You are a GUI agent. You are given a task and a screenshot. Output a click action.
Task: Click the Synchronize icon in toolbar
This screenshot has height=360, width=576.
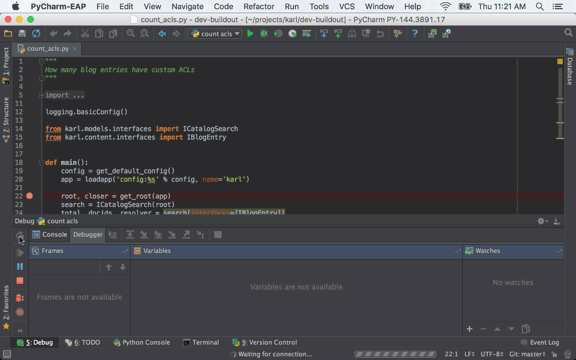36,34
